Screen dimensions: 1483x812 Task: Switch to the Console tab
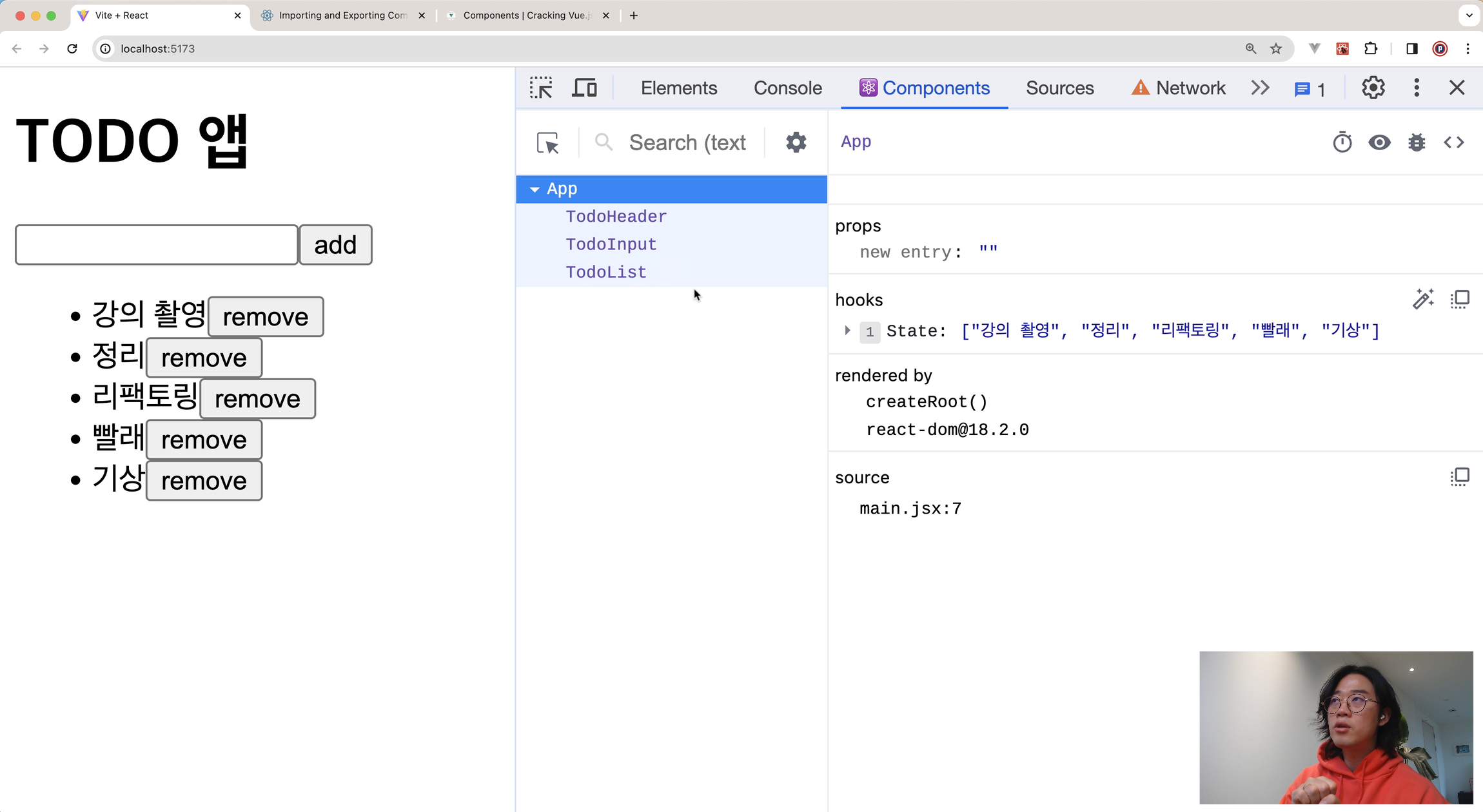[787, 88]
